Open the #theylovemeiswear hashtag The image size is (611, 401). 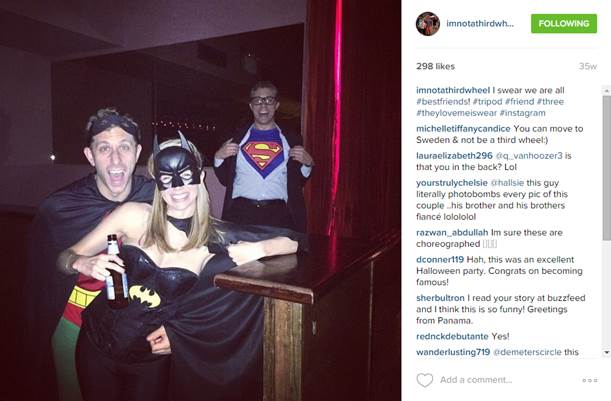tap(456, 113)
